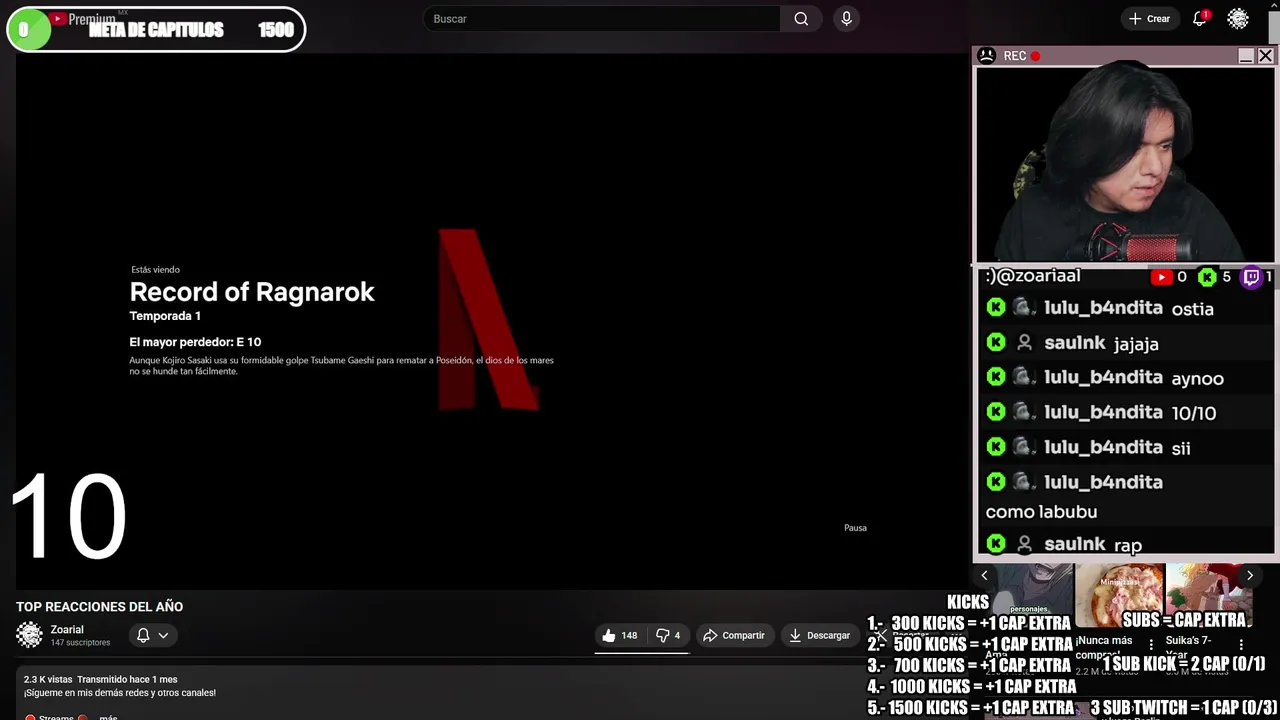Open options for Suika's video
This screenshot has height=720, width=1280.
coord(1241,645)
